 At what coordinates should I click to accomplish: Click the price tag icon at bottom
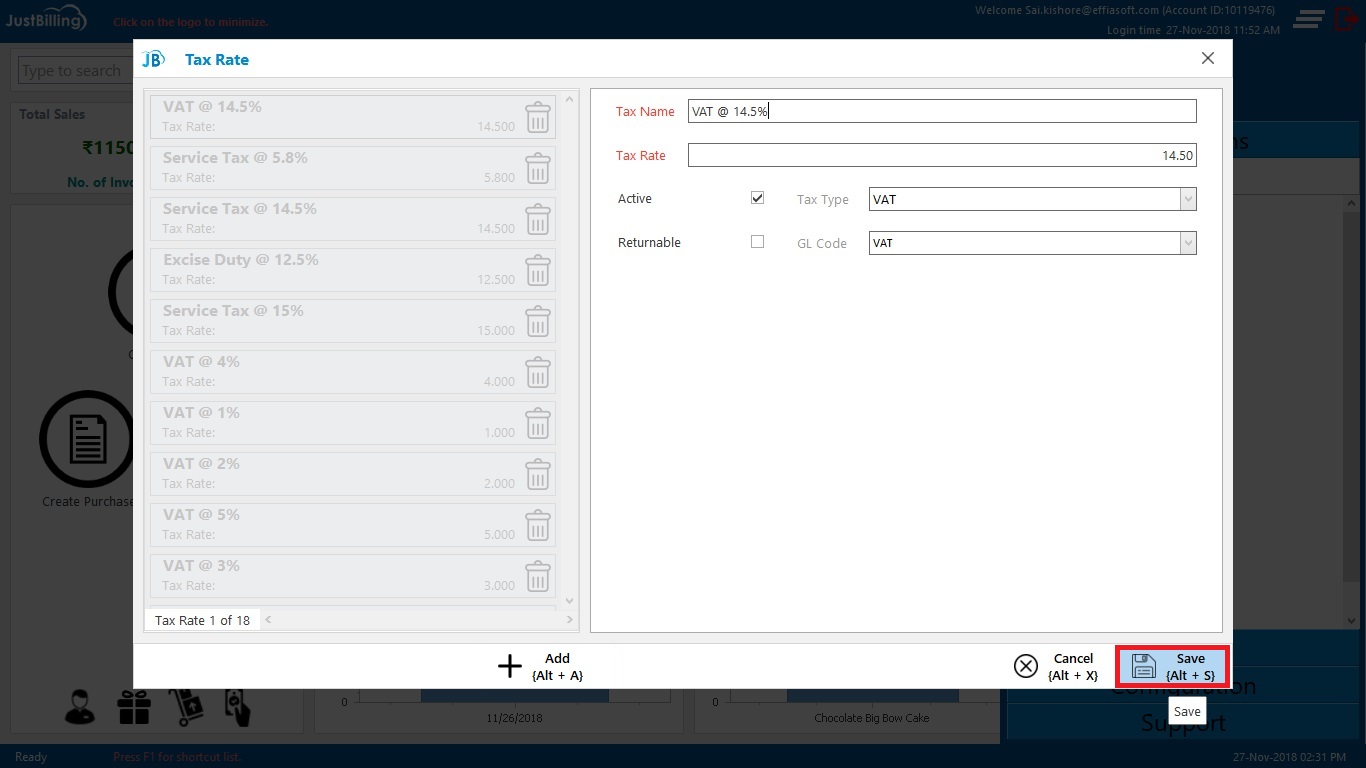tap(236, 707)
